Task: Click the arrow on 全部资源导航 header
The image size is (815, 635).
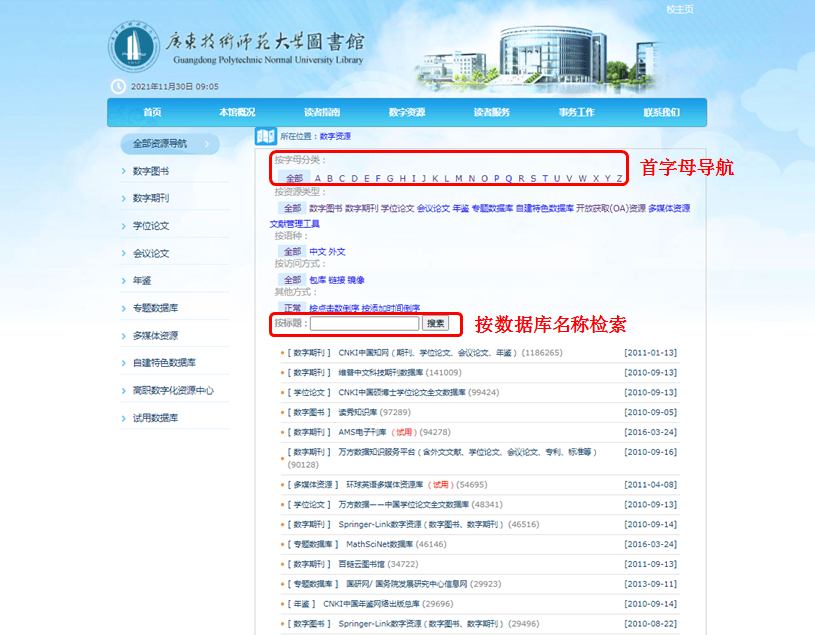Action: 208,144
